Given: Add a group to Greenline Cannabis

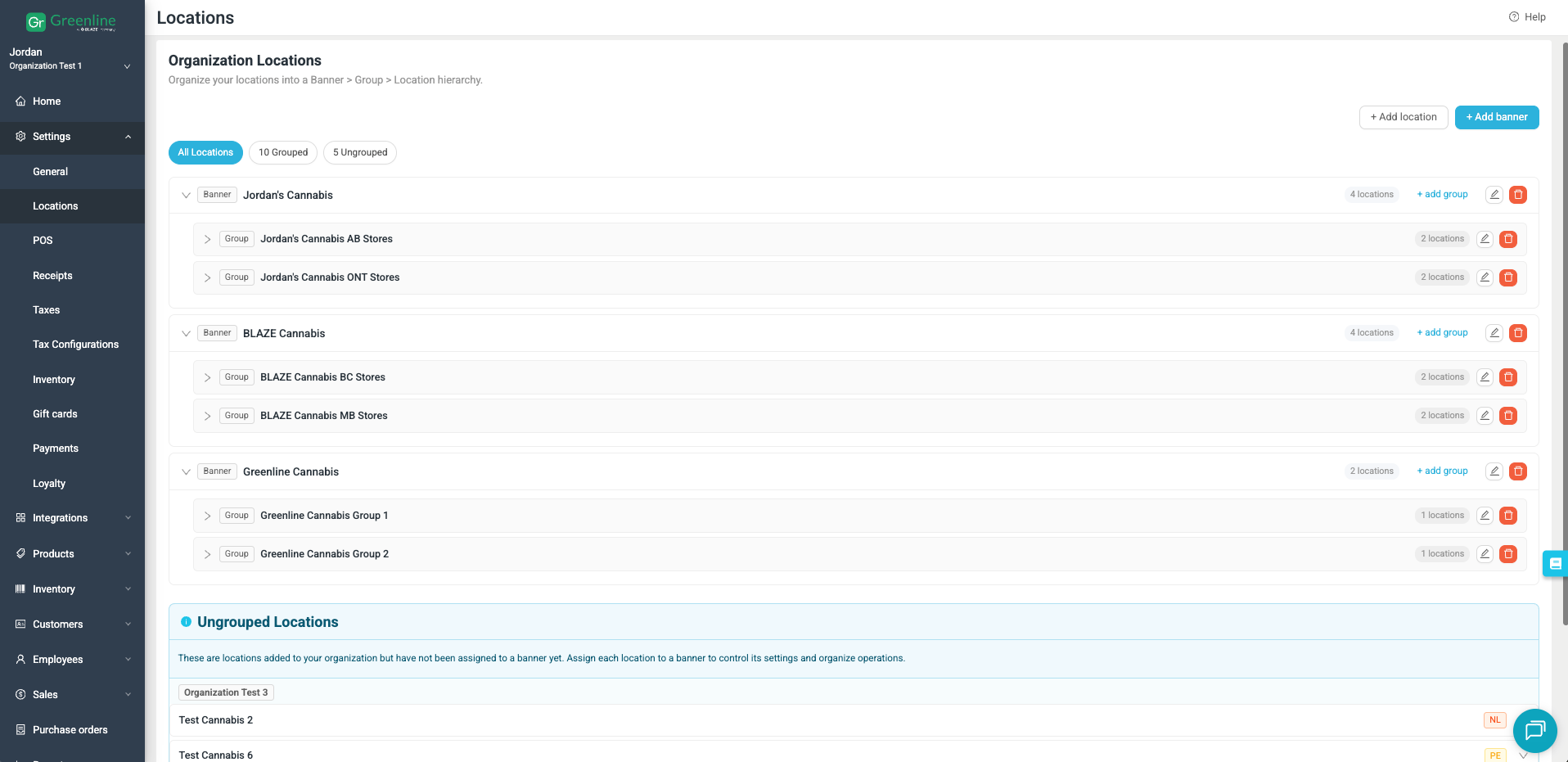Looking at the screenshot, I should click(x=1442, y=471).
